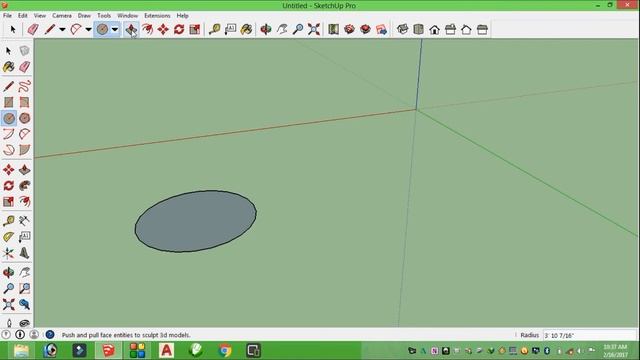The width and height of the screenshot is (640, 360).
Task: Select the 2 Point Arc tool in left palette
Action: coord(24,134)
